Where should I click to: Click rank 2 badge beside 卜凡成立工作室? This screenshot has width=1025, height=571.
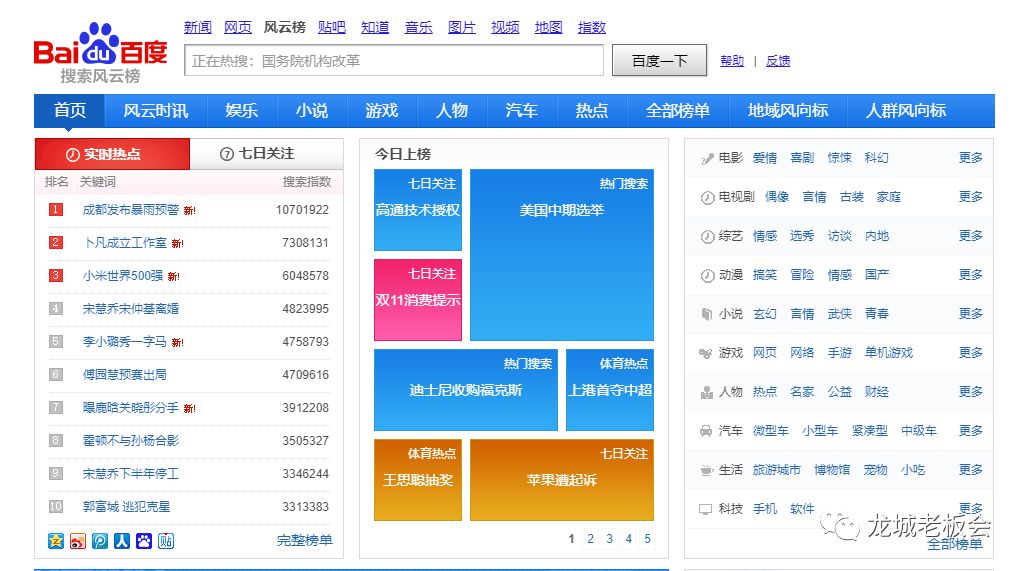[56, 243]
